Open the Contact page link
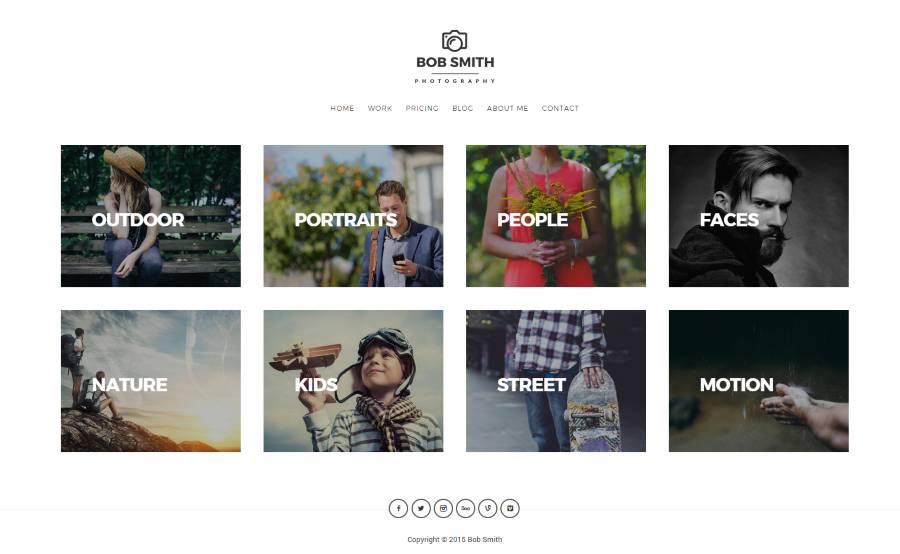Image resolution: width=900 pixels, height=554 pixels. click(x=560, y=109)
